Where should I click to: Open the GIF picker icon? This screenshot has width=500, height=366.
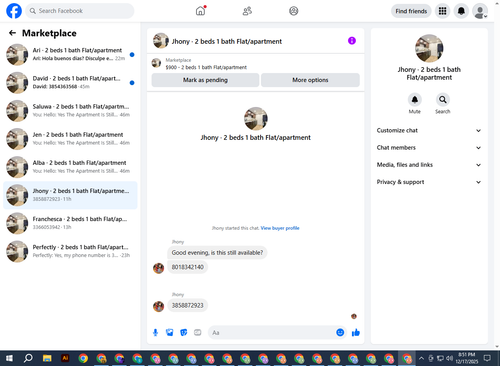[198, 332]
